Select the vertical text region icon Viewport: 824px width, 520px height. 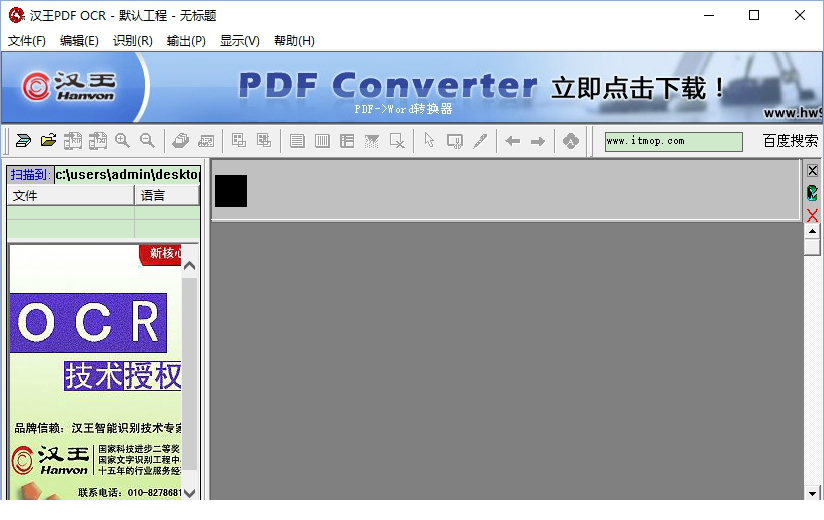[x=322, y=141]
